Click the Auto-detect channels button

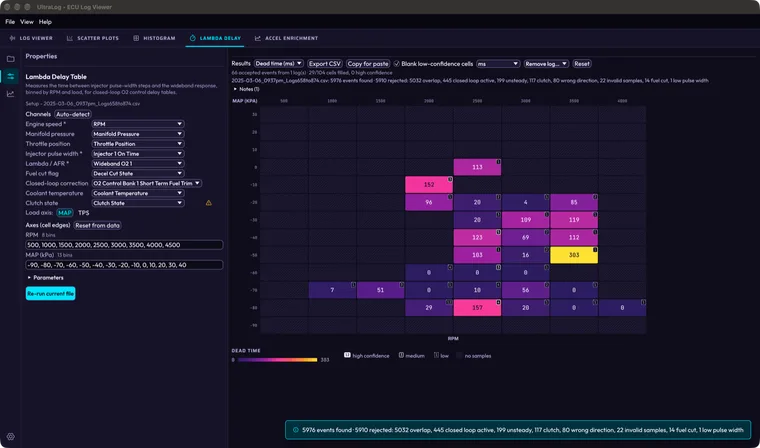[73, 114]
